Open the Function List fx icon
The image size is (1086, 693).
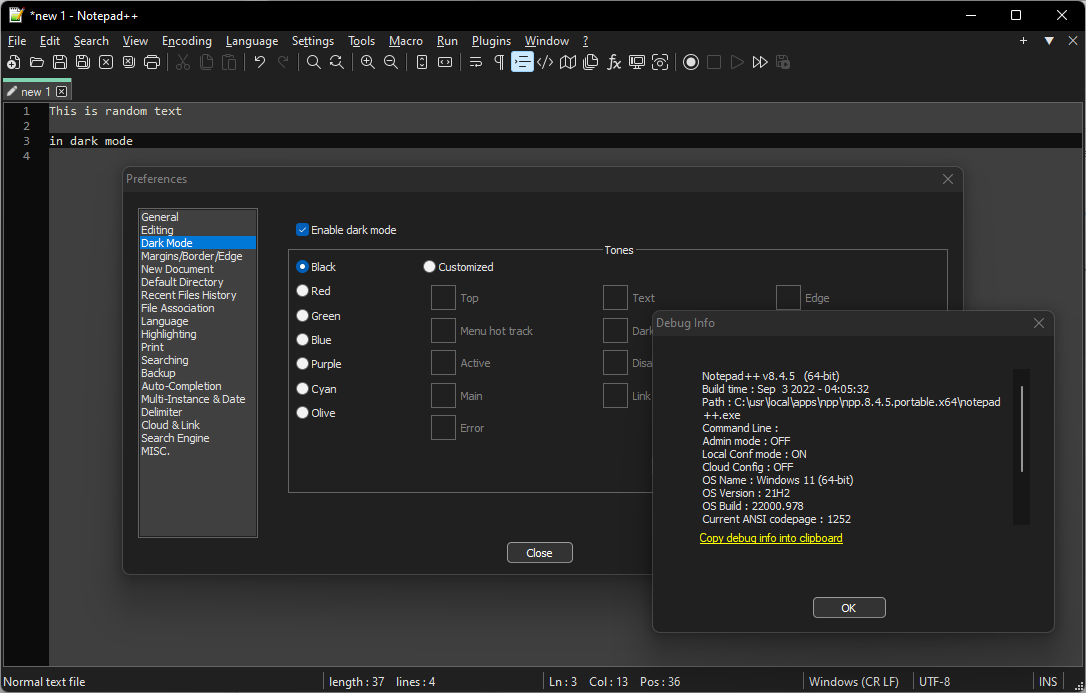614,62
